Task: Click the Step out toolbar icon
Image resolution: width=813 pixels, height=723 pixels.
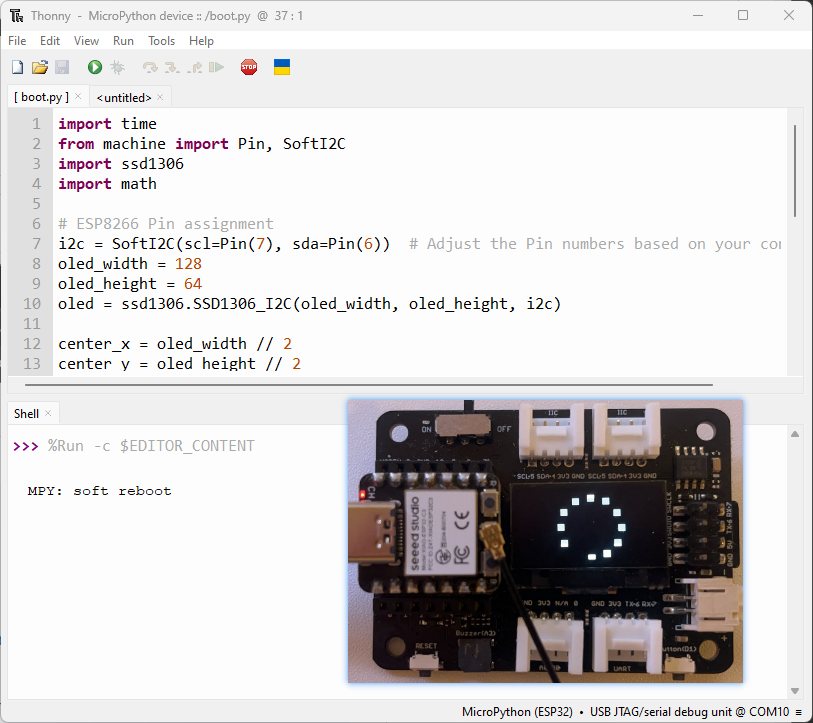Action: 194,67
